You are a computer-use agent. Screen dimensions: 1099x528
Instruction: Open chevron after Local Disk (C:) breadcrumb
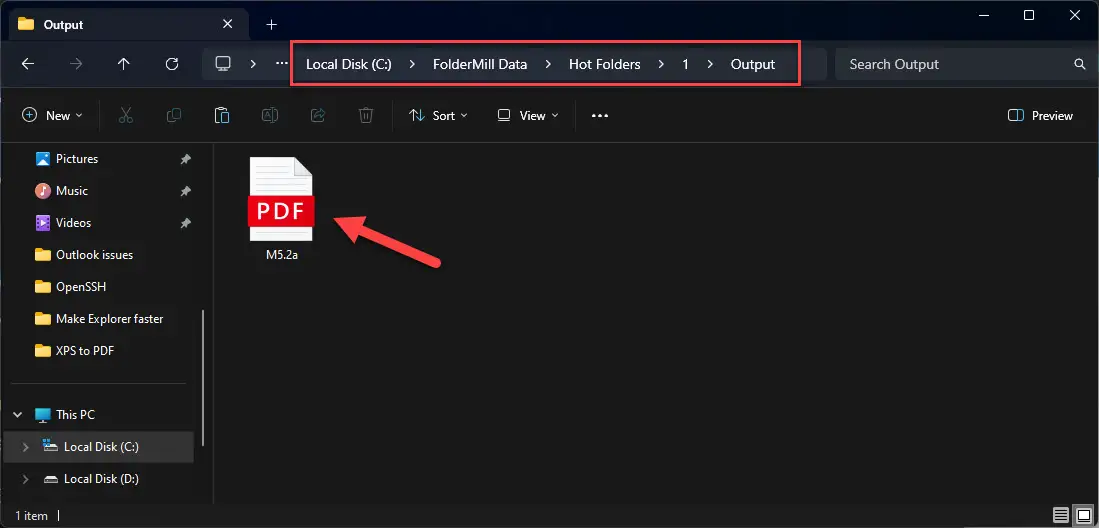412,64
